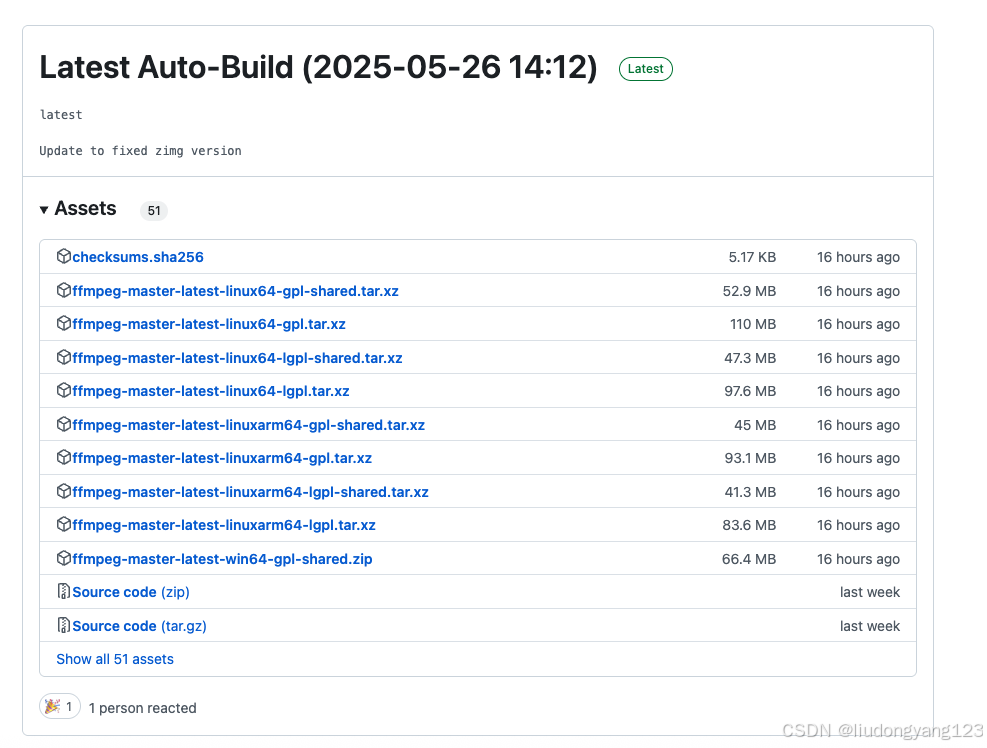Download Source code (zip)

point(131,592)
